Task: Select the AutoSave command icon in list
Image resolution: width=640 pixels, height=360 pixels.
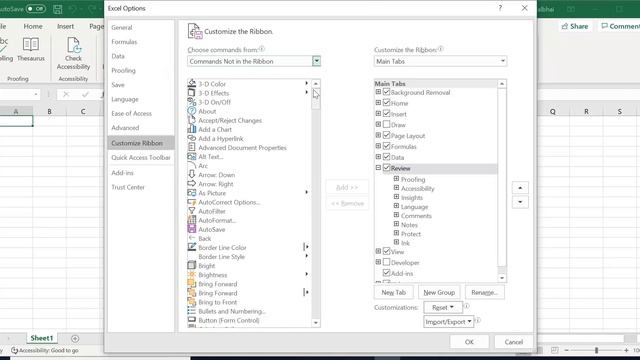Action: pyautogui.click(x=191, y=229)
